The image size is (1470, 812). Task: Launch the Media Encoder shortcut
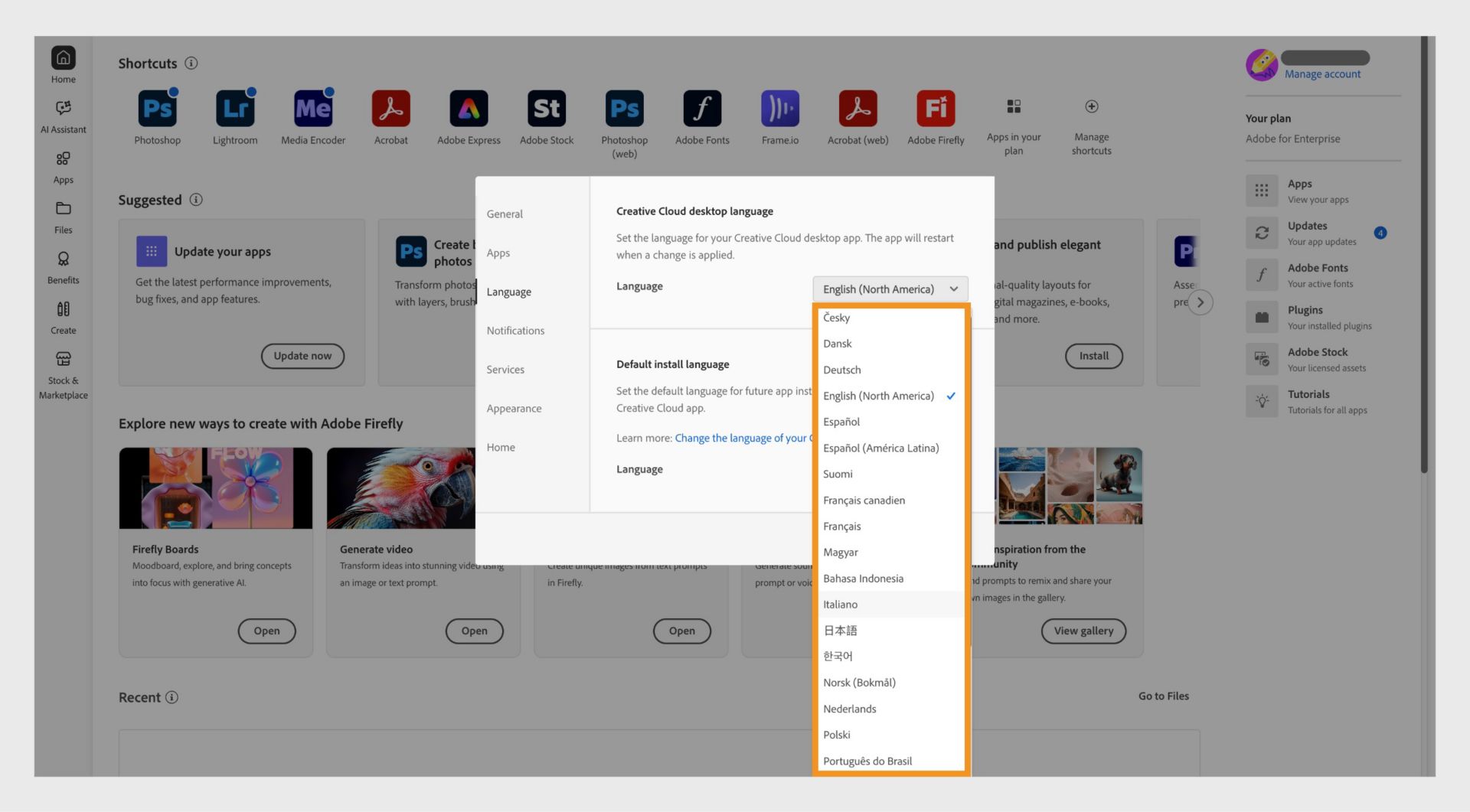pos(313,109)
